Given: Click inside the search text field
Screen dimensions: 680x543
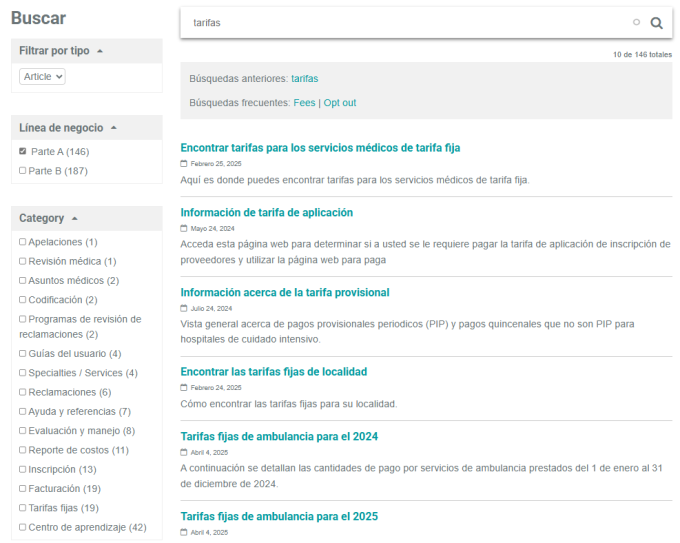Looking at the screenshot, I should [400, 23].
